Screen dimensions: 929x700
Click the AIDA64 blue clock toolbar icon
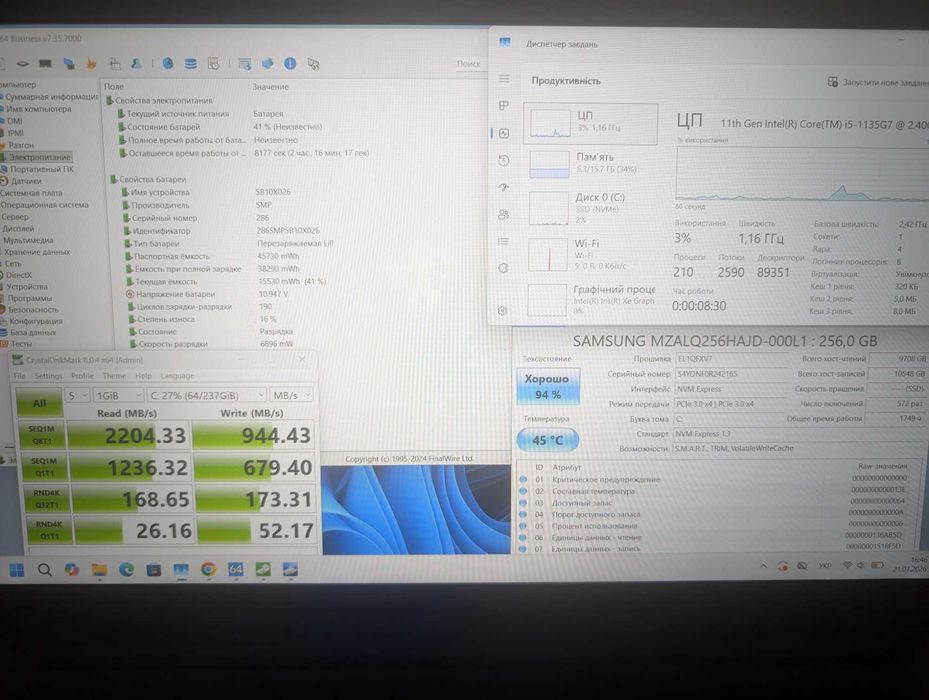click(x=168, y=63)
